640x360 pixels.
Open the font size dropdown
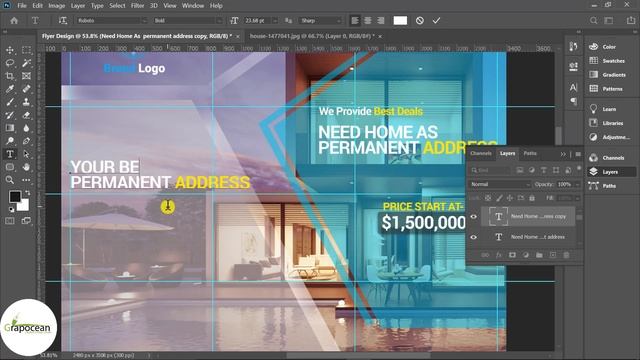click(x=275, y=20)
